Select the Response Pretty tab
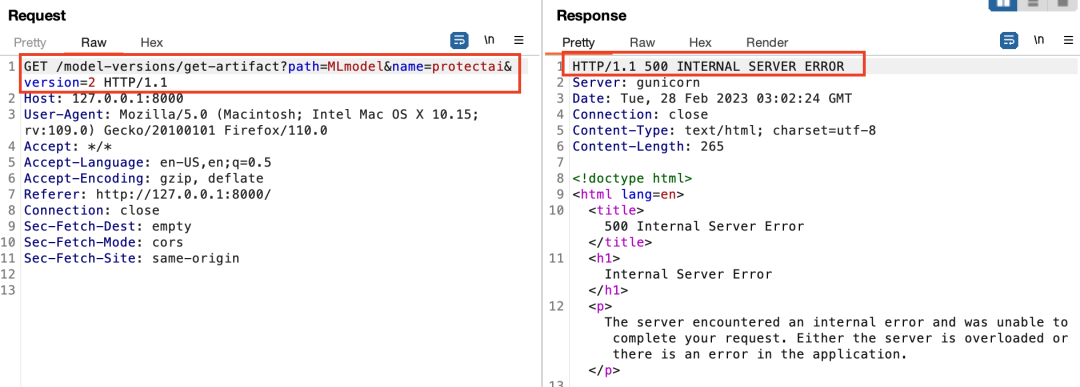Screen dimensions: 1080x387 coord(579,43)
